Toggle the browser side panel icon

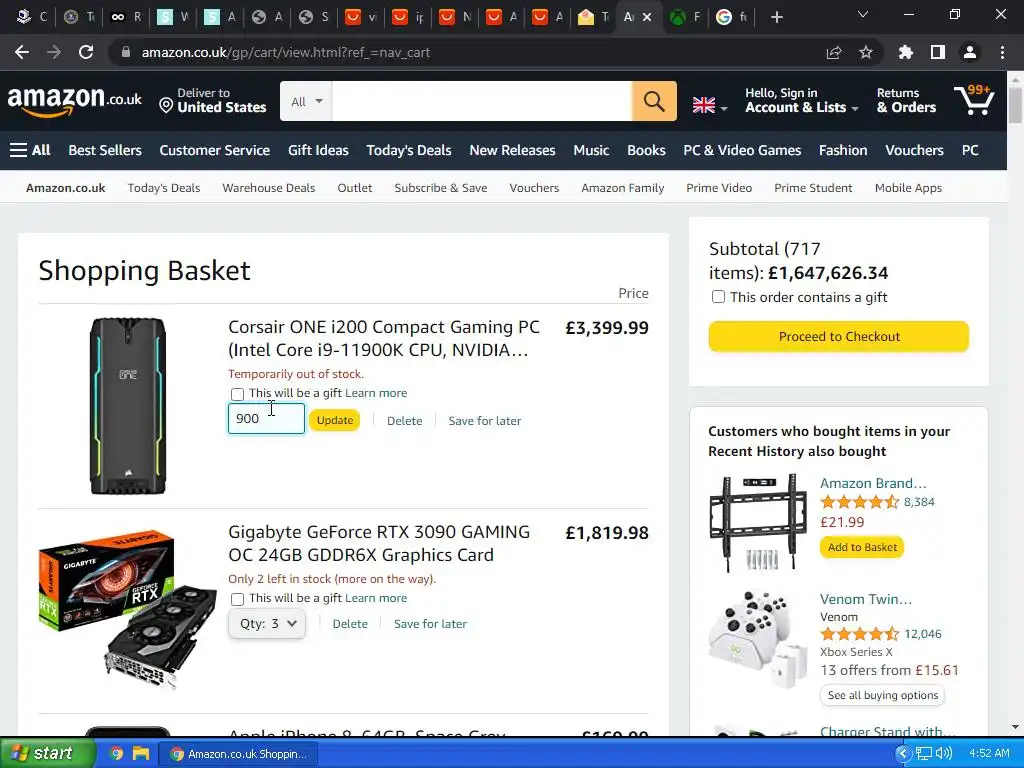(938, 52)
